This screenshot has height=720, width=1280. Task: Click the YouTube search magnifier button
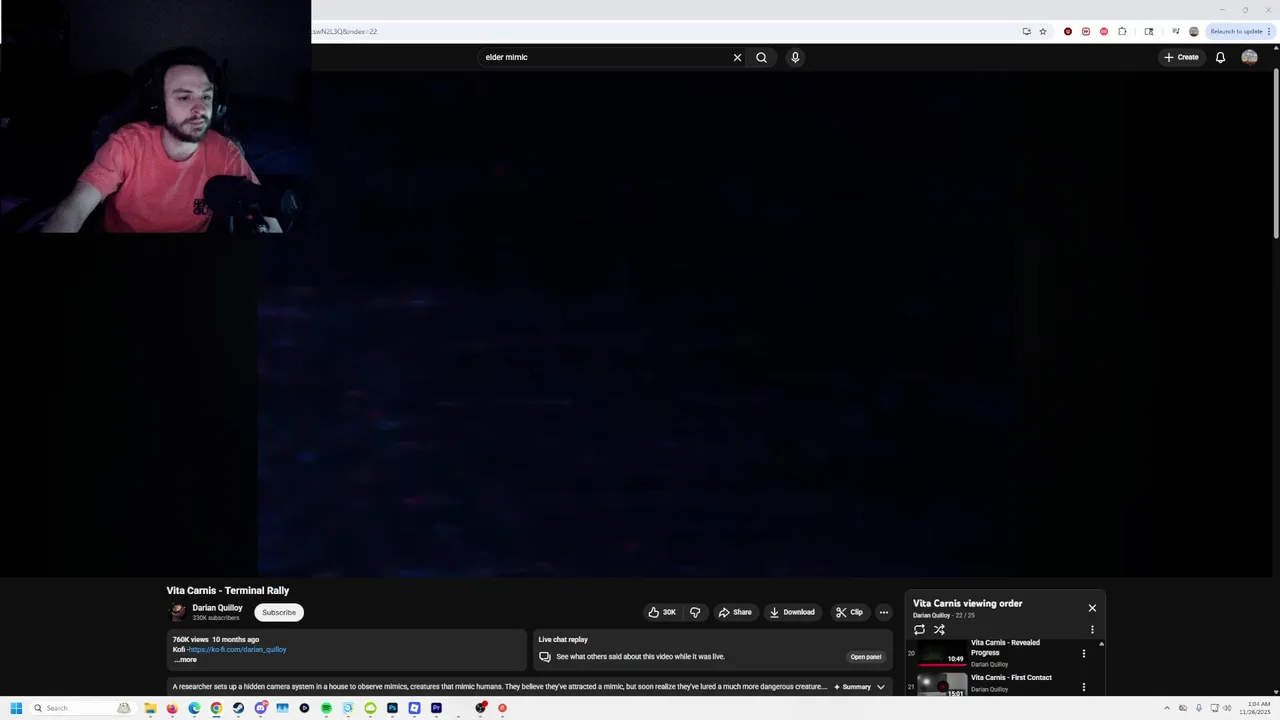[761, 57]
